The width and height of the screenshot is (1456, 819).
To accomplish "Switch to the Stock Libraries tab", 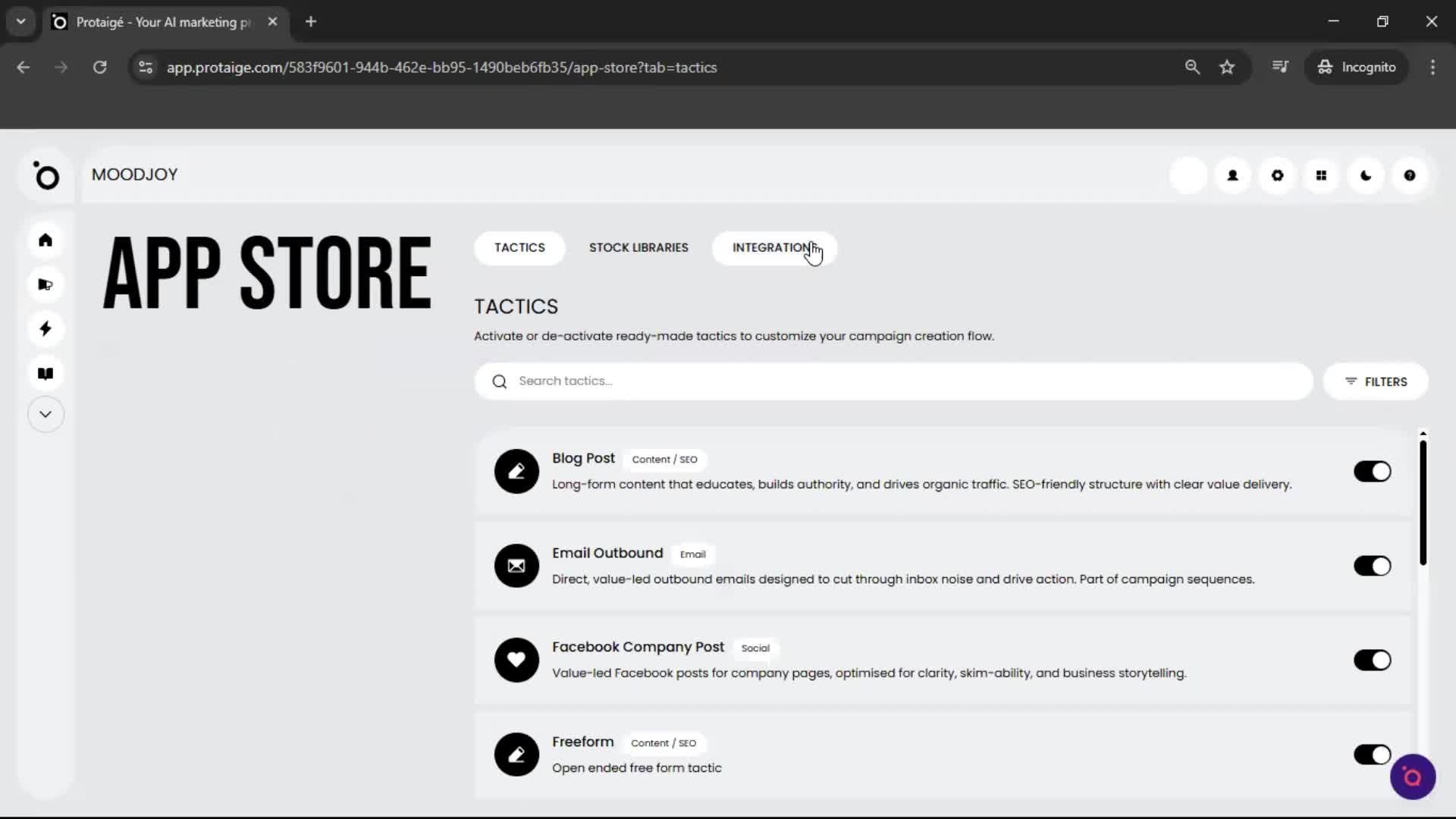I will click(x=638, y=248).
